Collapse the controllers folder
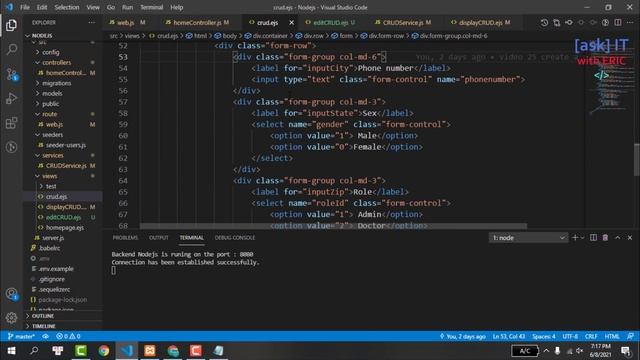 pos(56,62)
